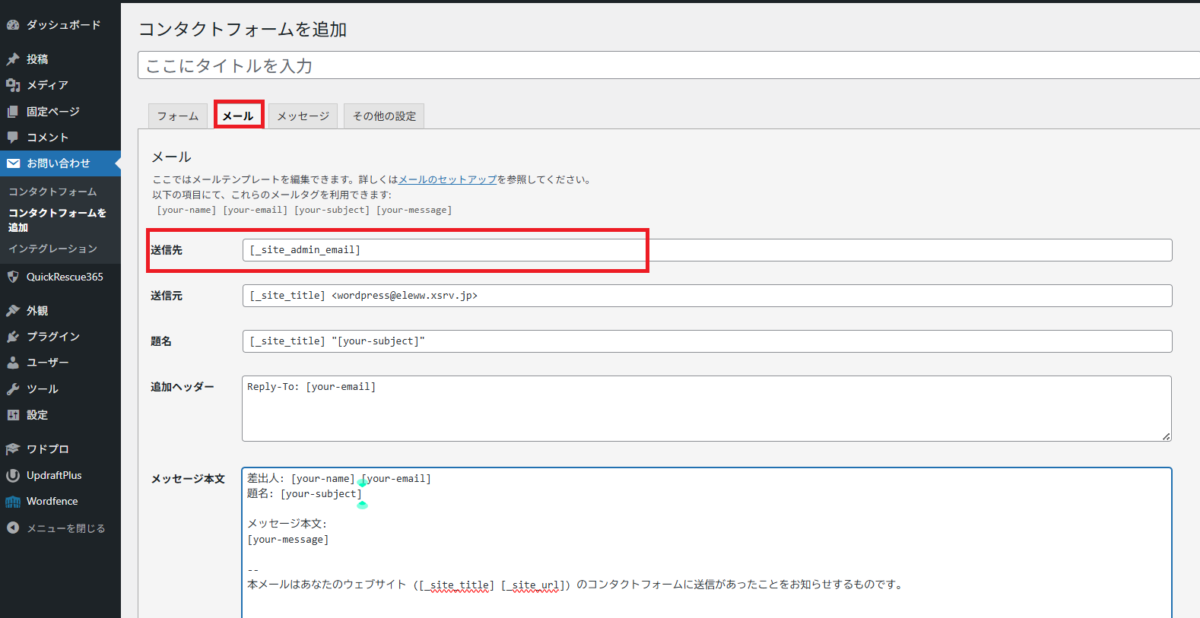Click the Posts pushpin icon
This screenshot has height=618, width=1200.
(x=13, y=59)
